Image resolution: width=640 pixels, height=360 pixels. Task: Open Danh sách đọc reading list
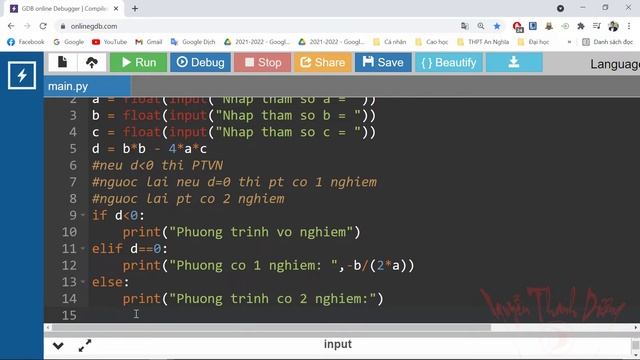[607, 42]
